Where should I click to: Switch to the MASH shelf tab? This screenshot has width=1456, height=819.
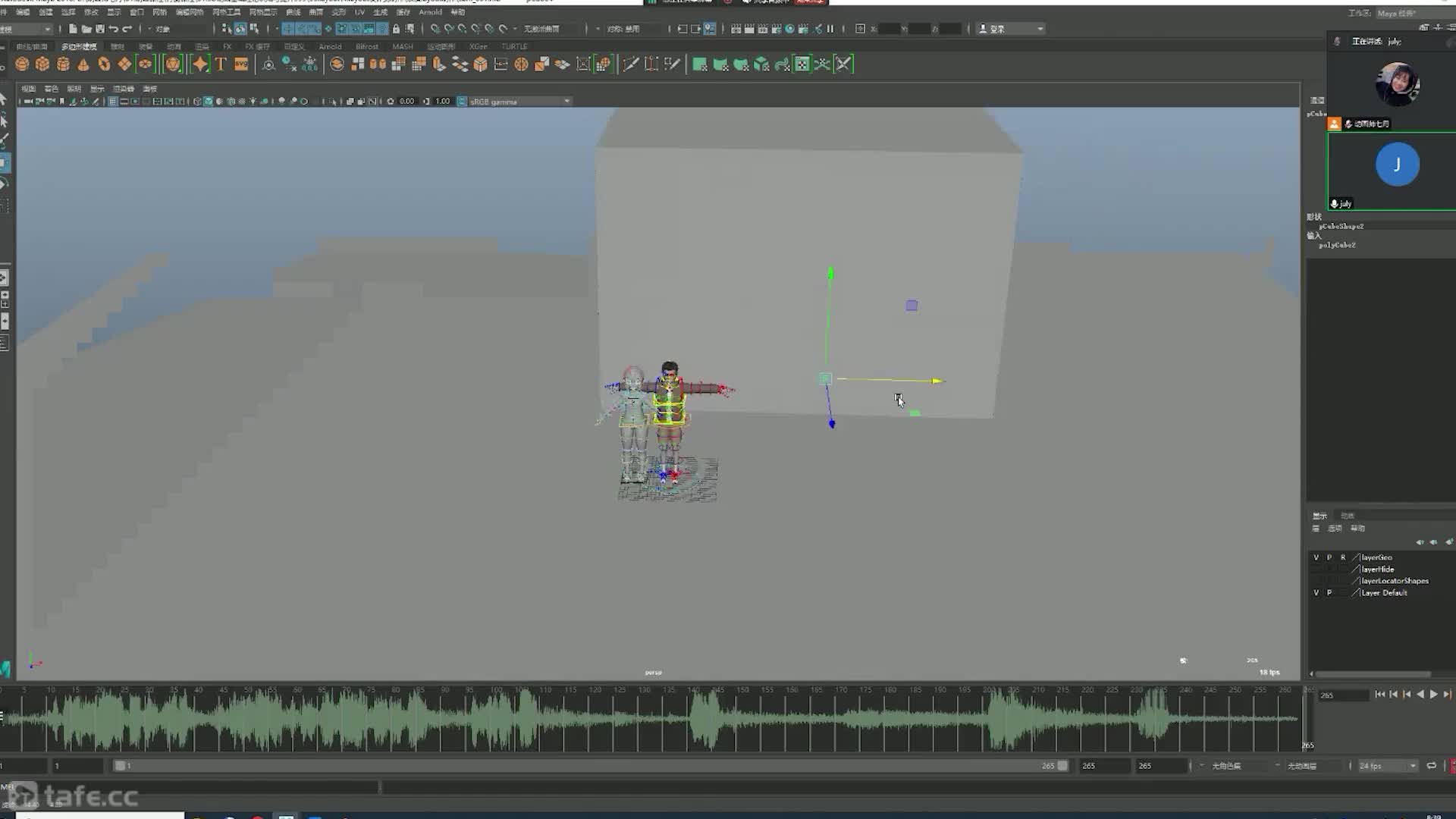403,47
